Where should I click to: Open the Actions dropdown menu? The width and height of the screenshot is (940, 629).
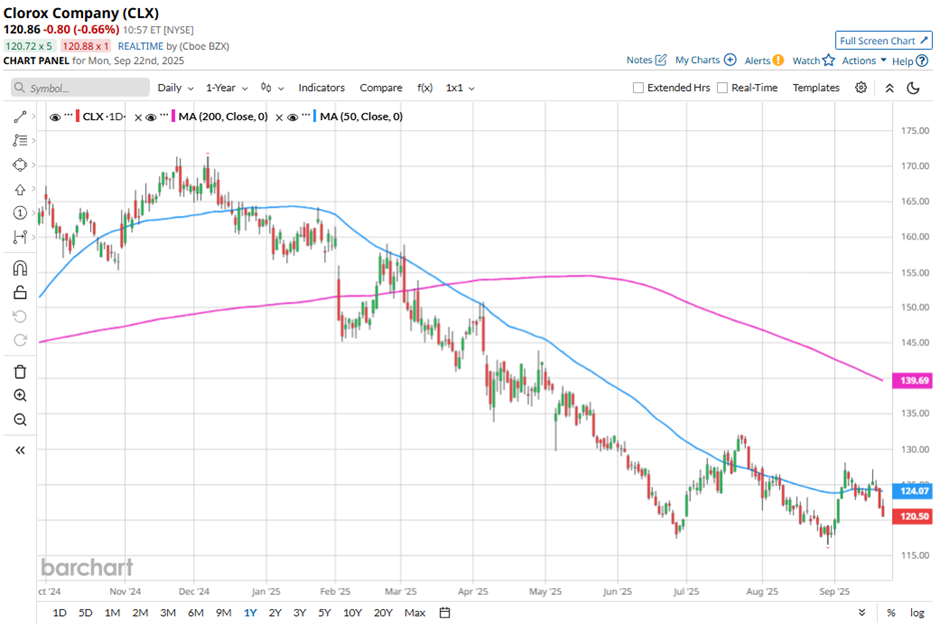click(x=864, y=61)
